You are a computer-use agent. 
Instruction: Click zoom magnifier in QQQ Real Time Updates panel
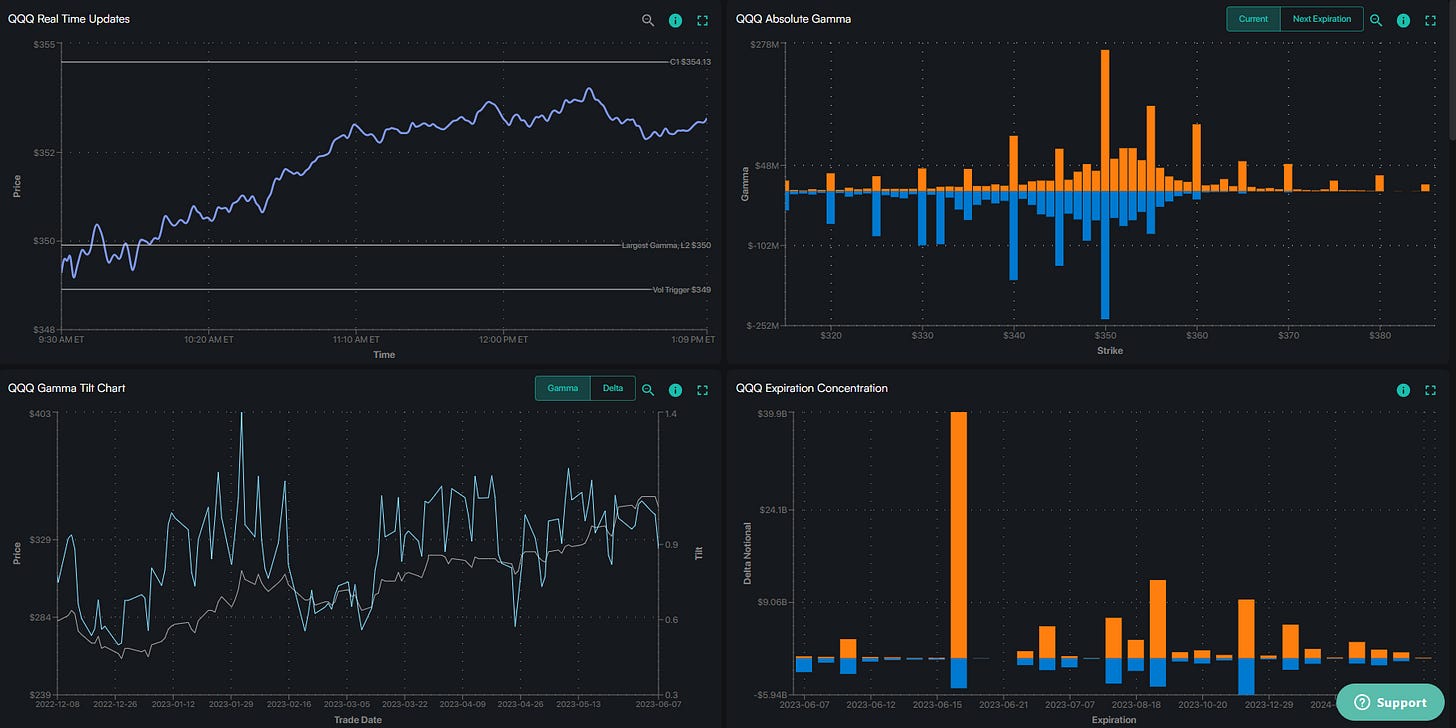[x=648, y=20]
